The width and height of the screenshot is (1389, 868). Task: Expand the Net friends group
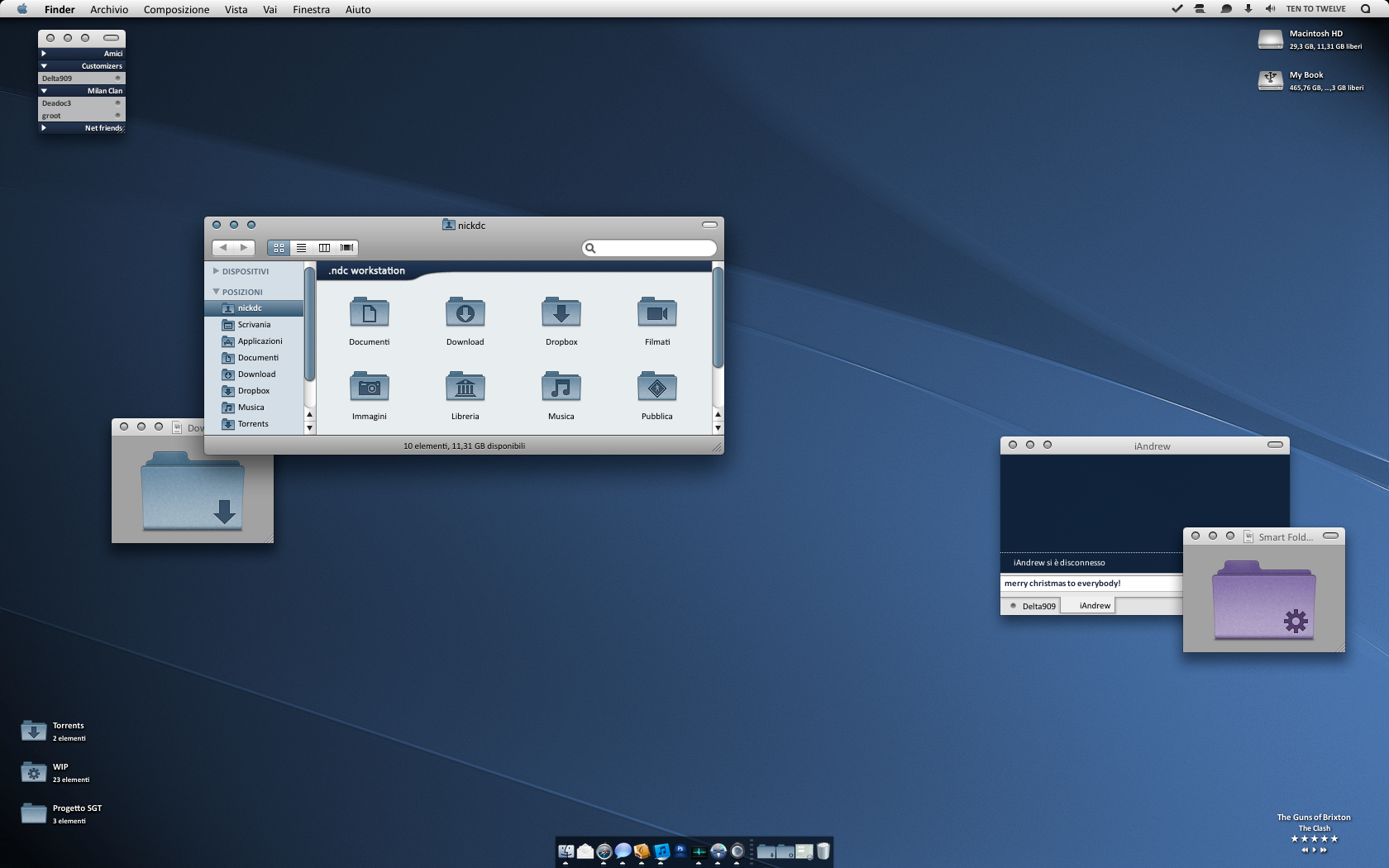tap(44, 128)
